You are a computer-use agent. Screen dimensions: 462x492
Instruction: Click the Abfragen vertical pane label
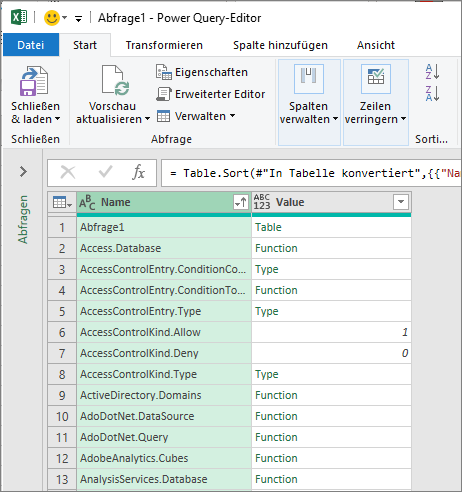pyautogui.click(x=23, y=219)
